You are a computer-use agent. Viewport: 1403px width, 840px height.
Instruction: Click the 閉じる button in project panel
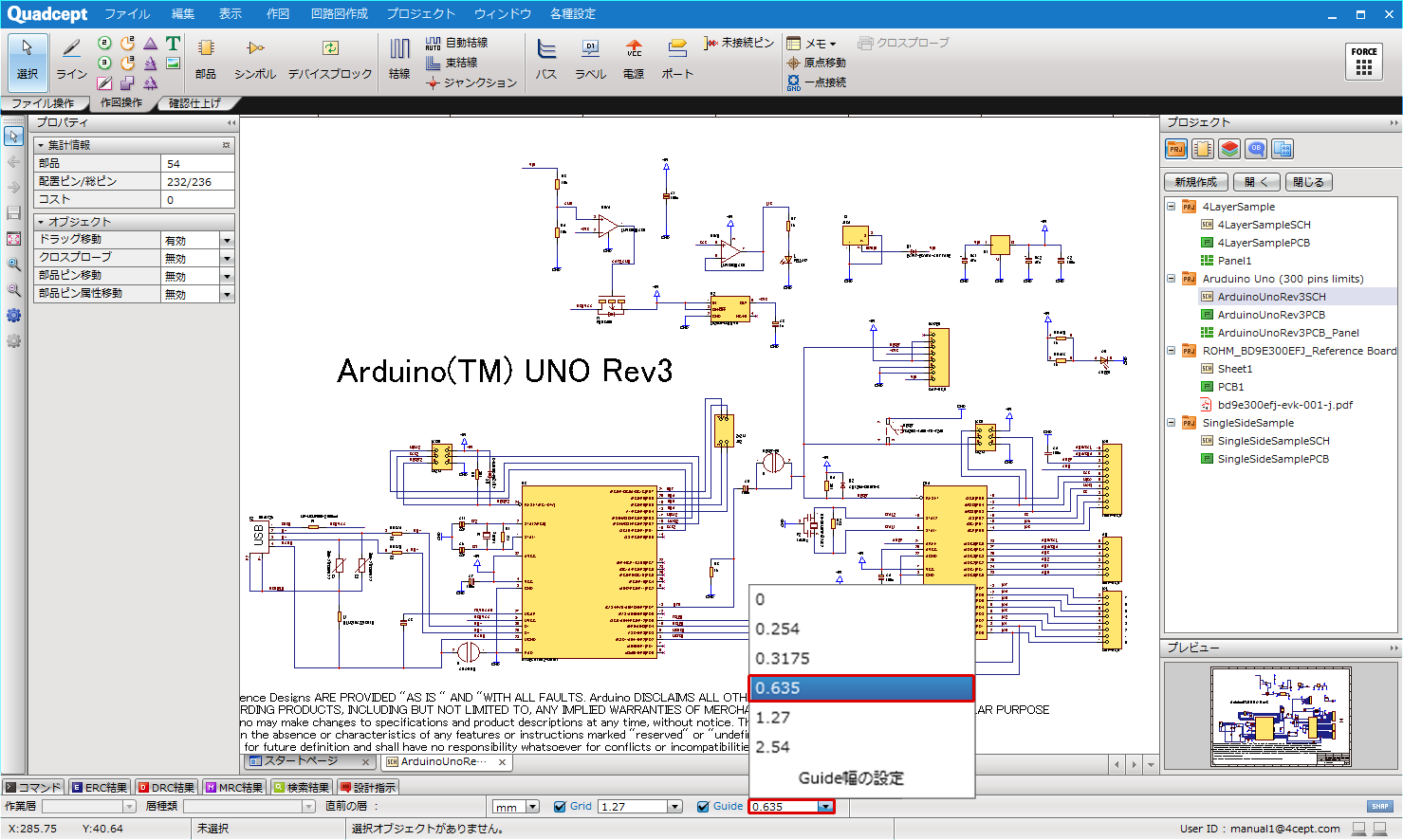(1308, 182)
